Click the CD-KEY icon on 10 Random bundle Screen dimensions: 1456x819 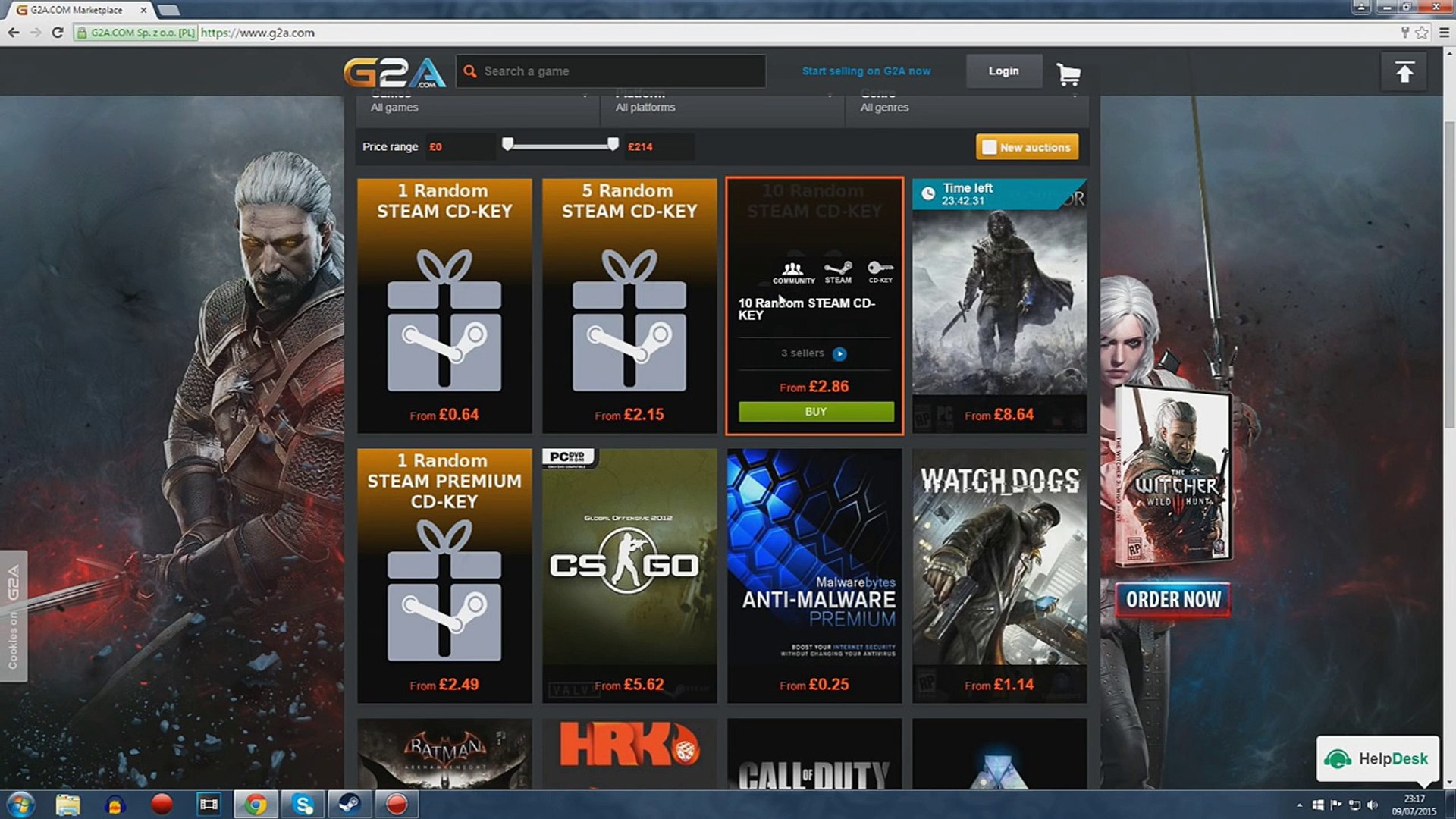pyautogui.click(x=880, y=270)
